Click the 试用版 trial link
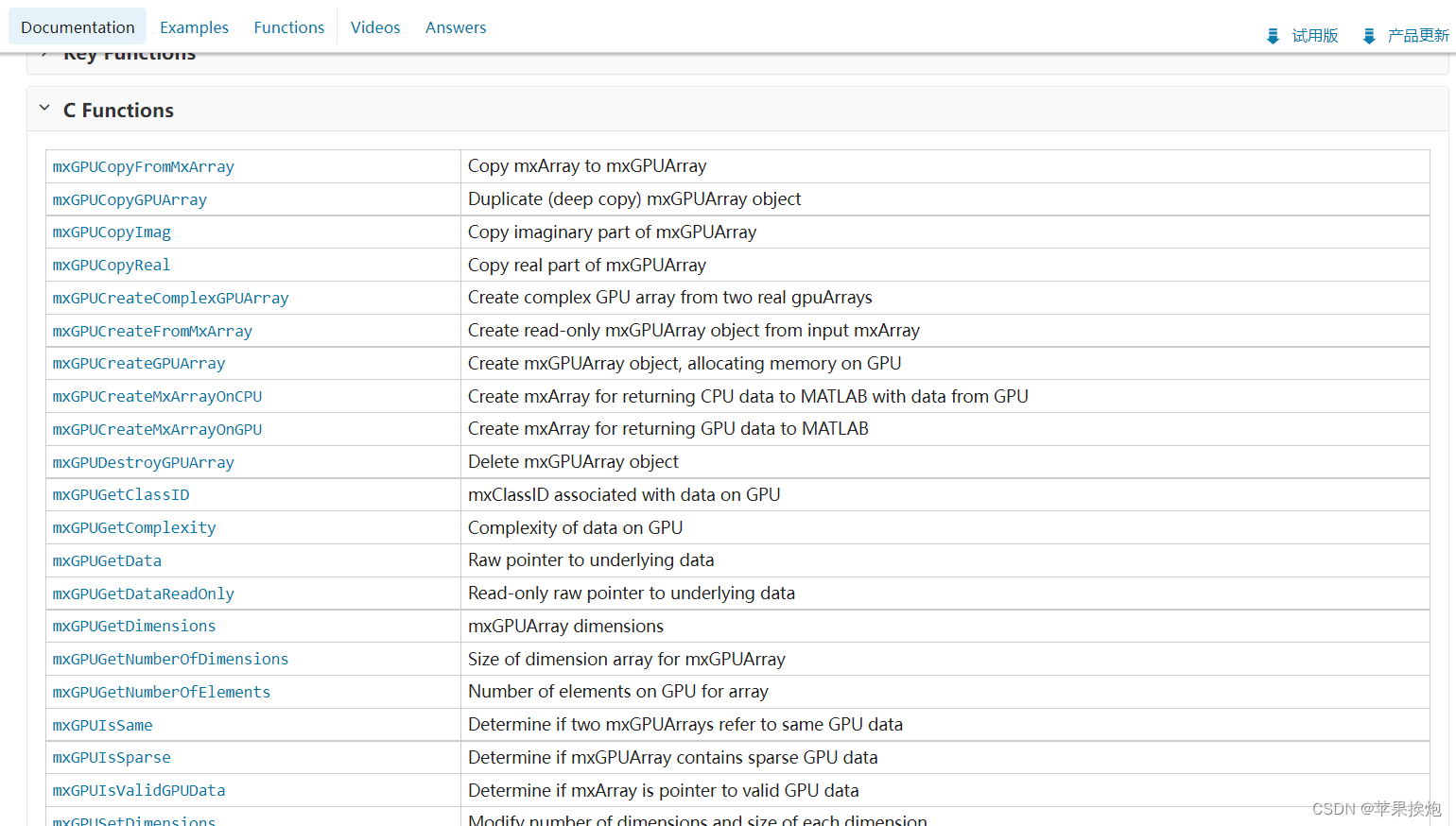 [x=1315, y=36]
